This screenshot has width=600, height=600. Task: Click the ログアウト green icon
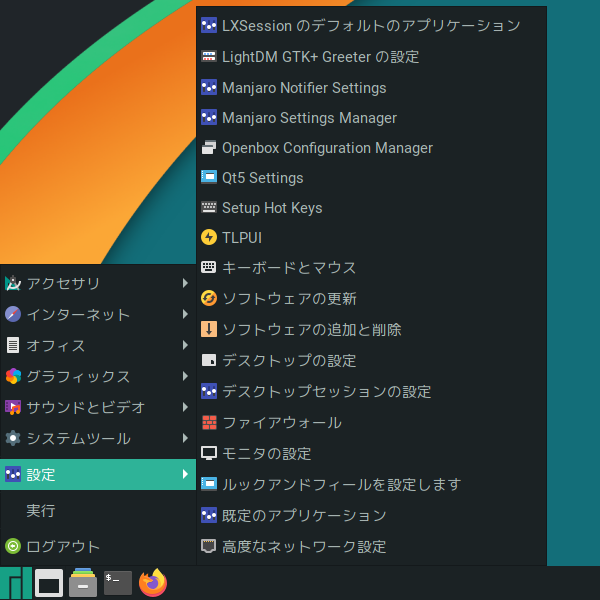coord(13,546)
